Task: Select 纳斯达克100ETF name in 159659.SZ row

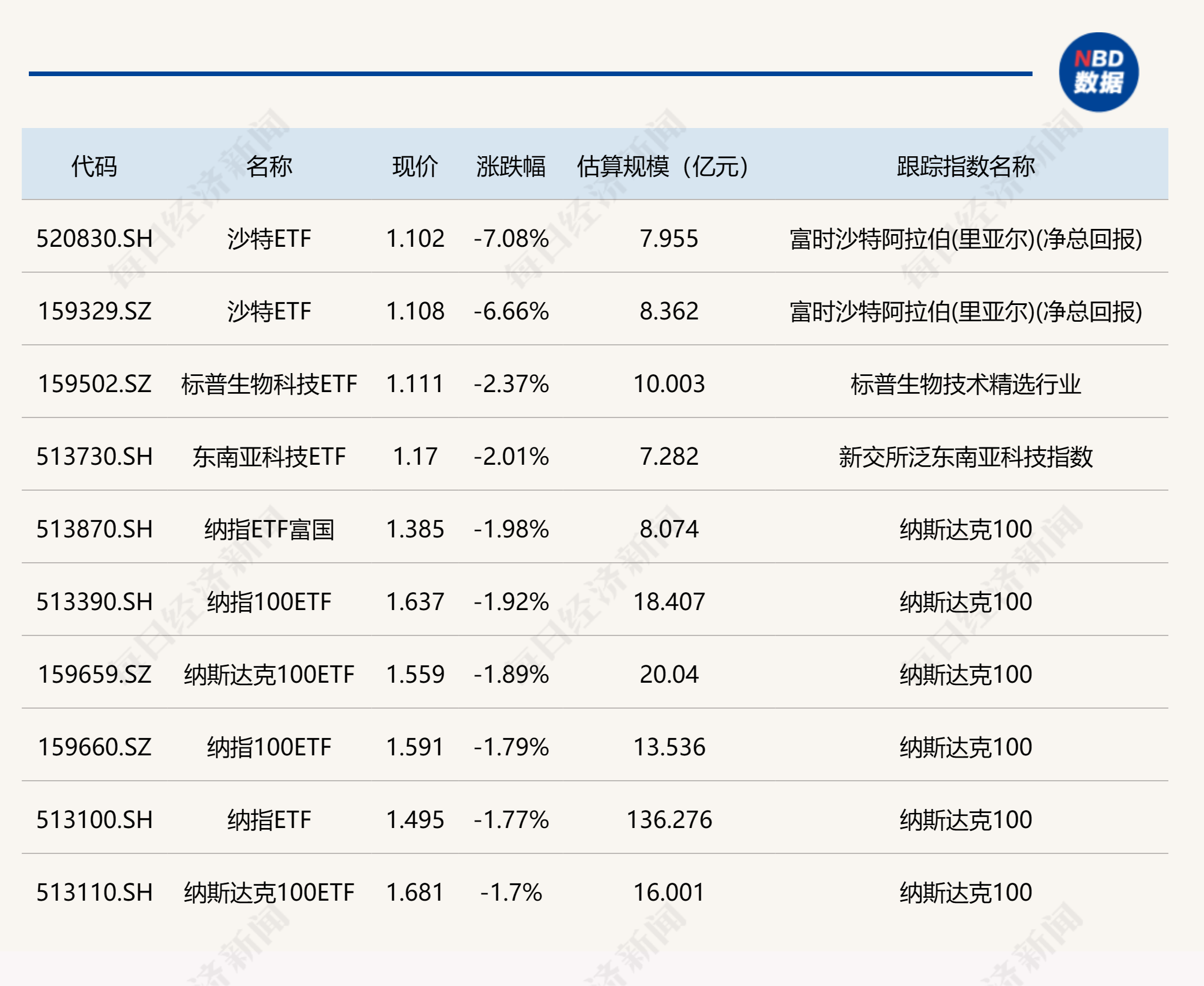Action: click(x=269, y=675)
